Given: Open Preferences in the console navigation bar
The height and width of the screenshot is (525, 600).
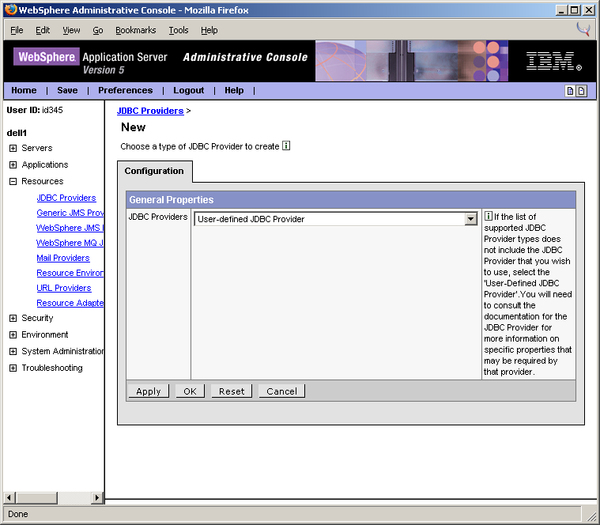Looking at the screenshot, I should click(x=125, y=90).
